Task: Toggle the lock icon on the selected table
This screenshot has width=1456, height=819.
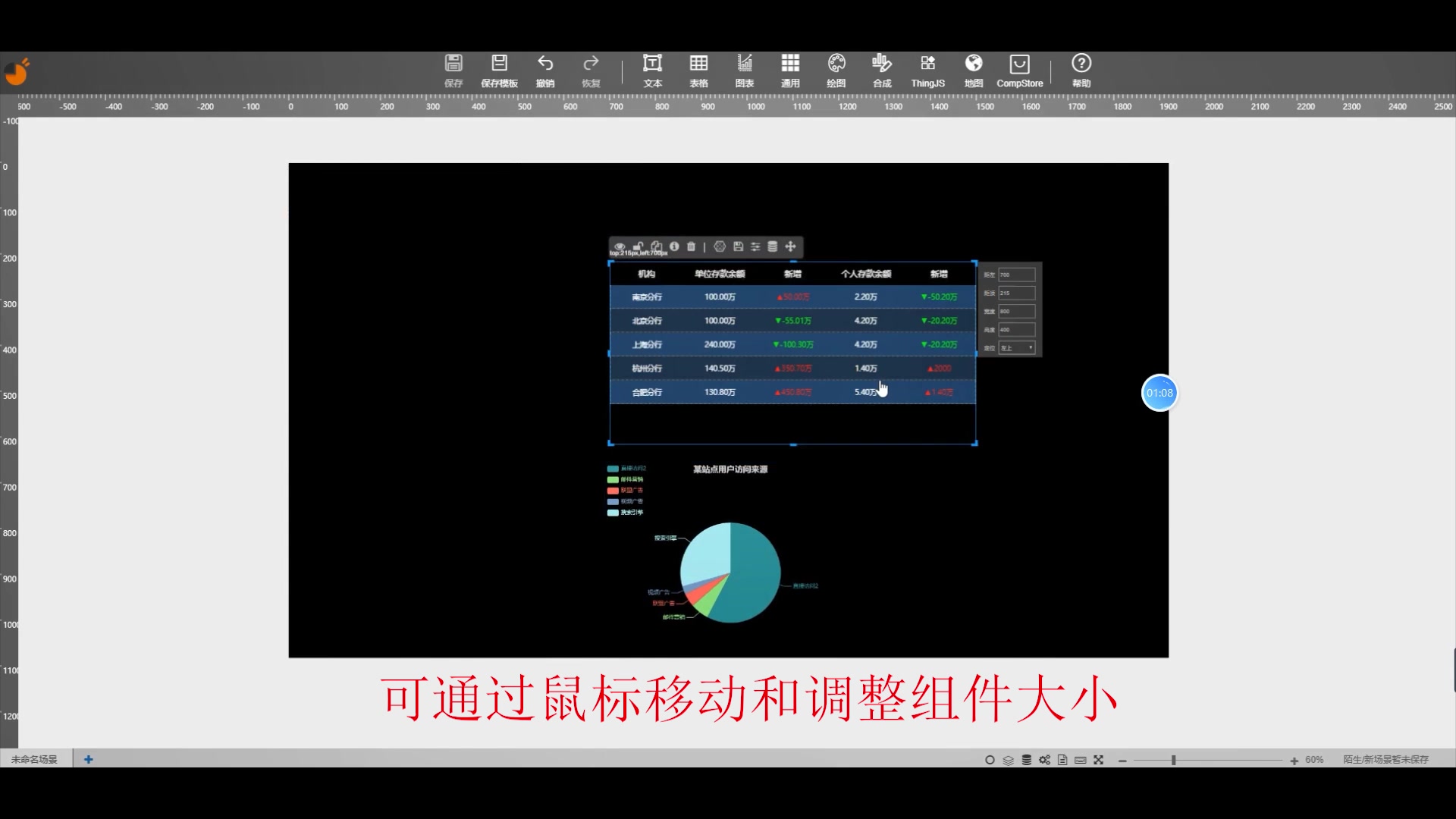Action: (x=638, y=246)
